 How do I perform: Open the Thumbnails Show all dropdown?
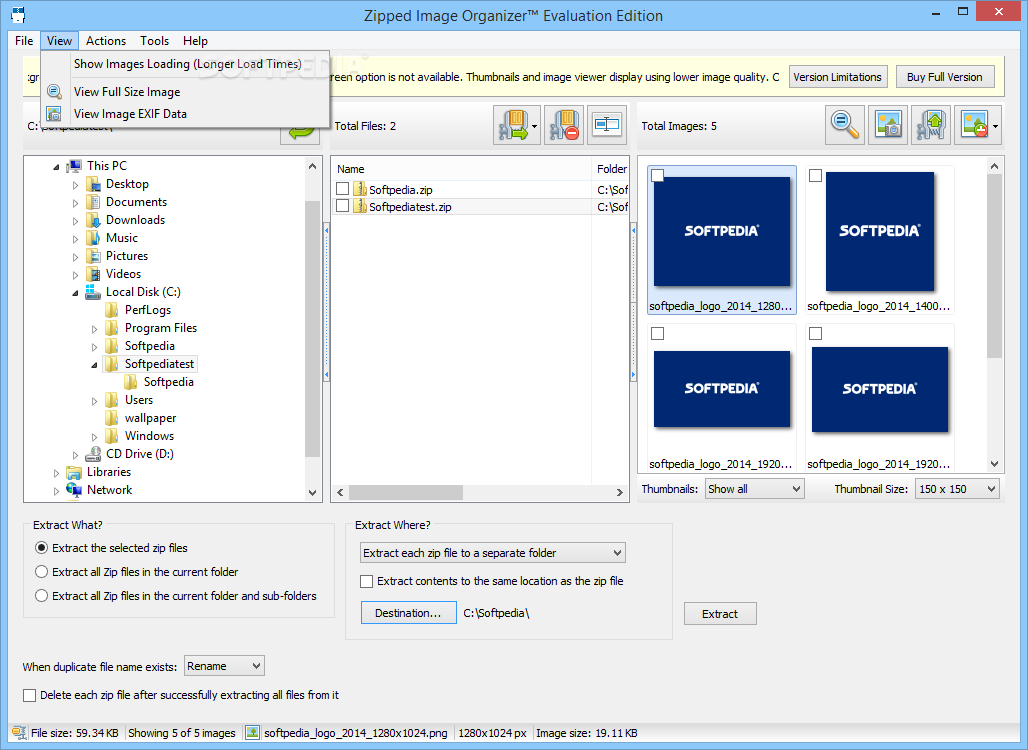tap(755, 488)
